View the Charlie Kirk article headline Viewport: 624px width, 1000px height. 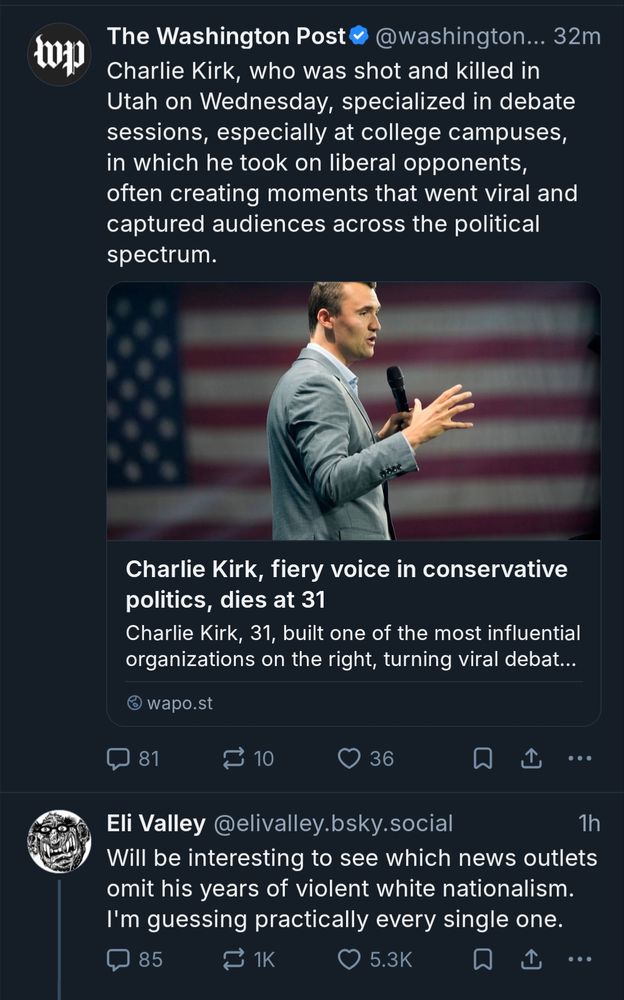[x=347, y=583]
